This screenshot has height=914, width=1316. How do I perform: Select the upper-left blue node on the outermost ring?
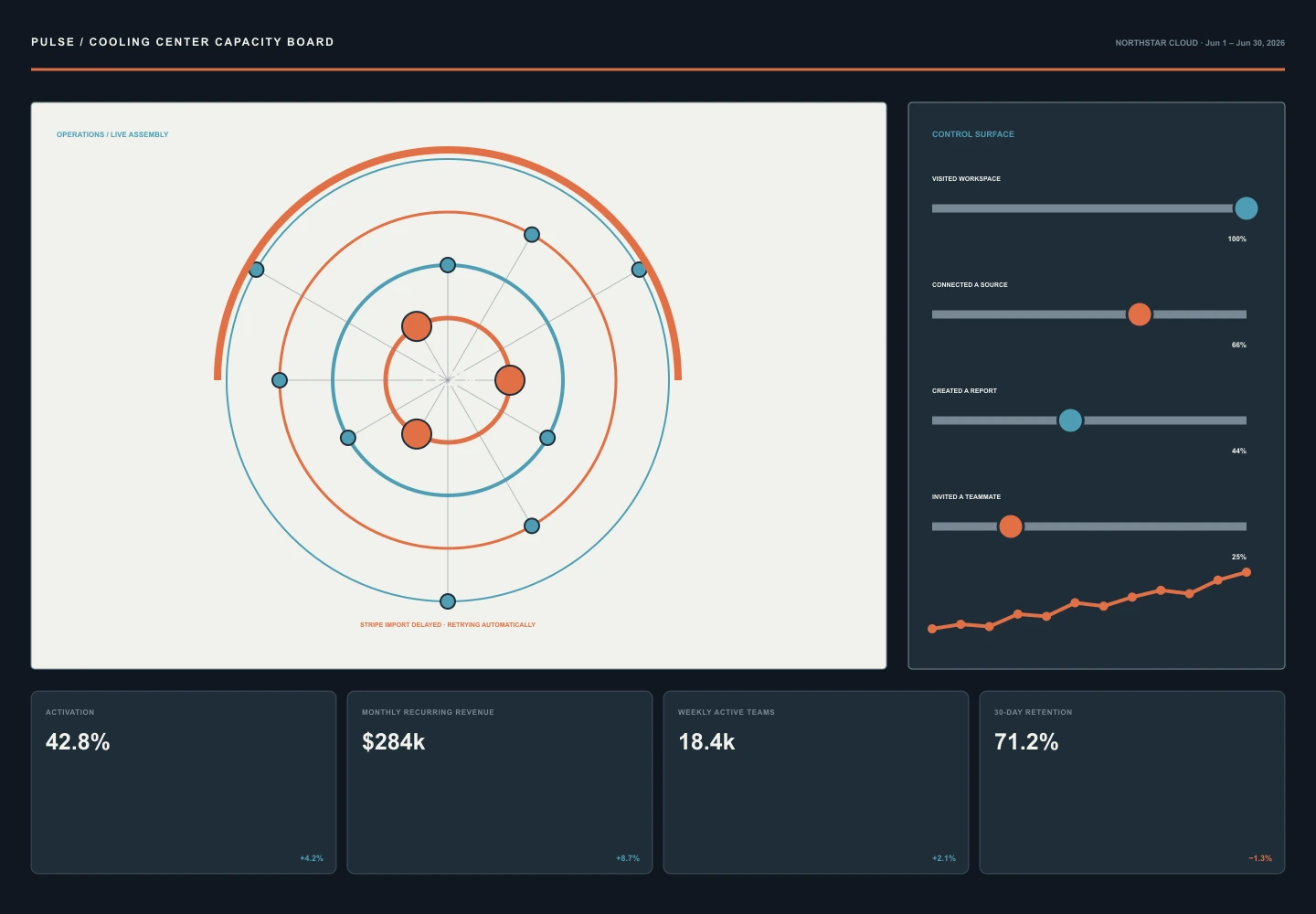click(x=257, y=270)
